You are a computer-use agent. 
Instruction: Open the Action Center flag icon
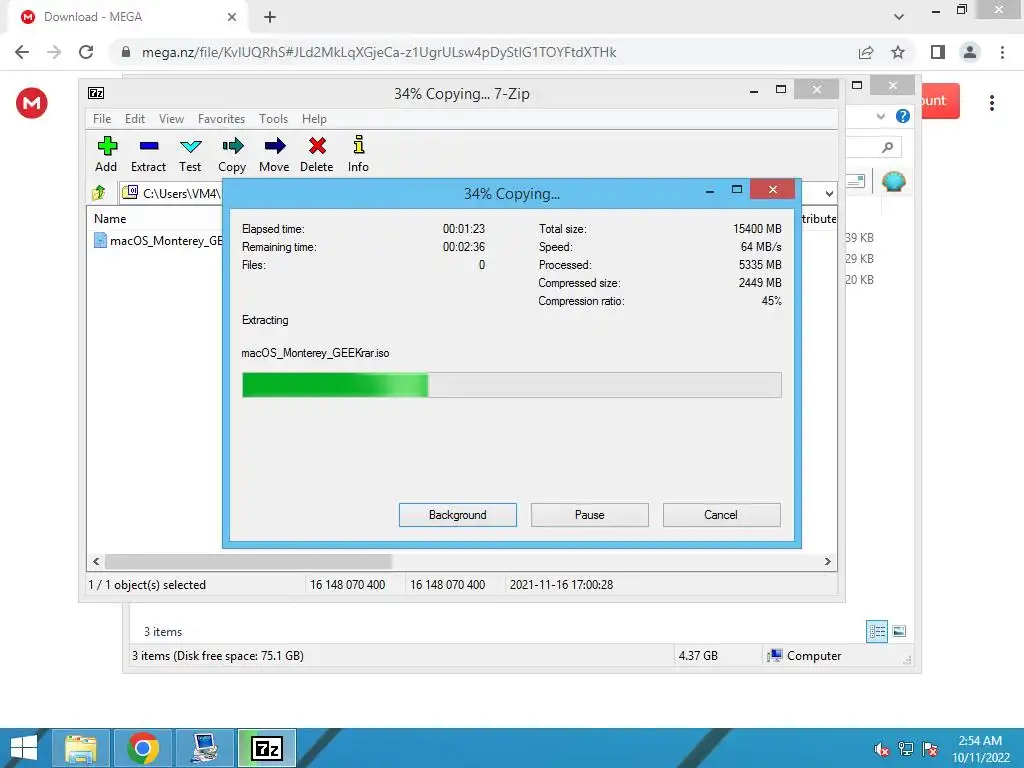click(x=930, y=749)
